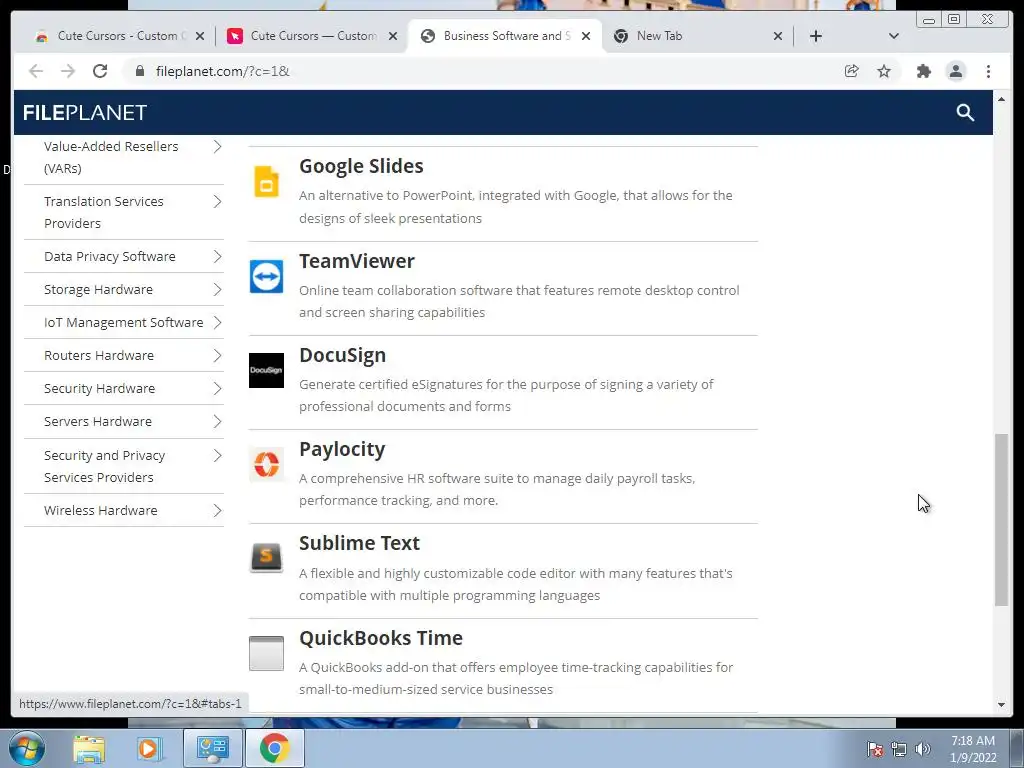Open the tab search dropdown arrow
1024x768 pixels.
click(894, 36)
